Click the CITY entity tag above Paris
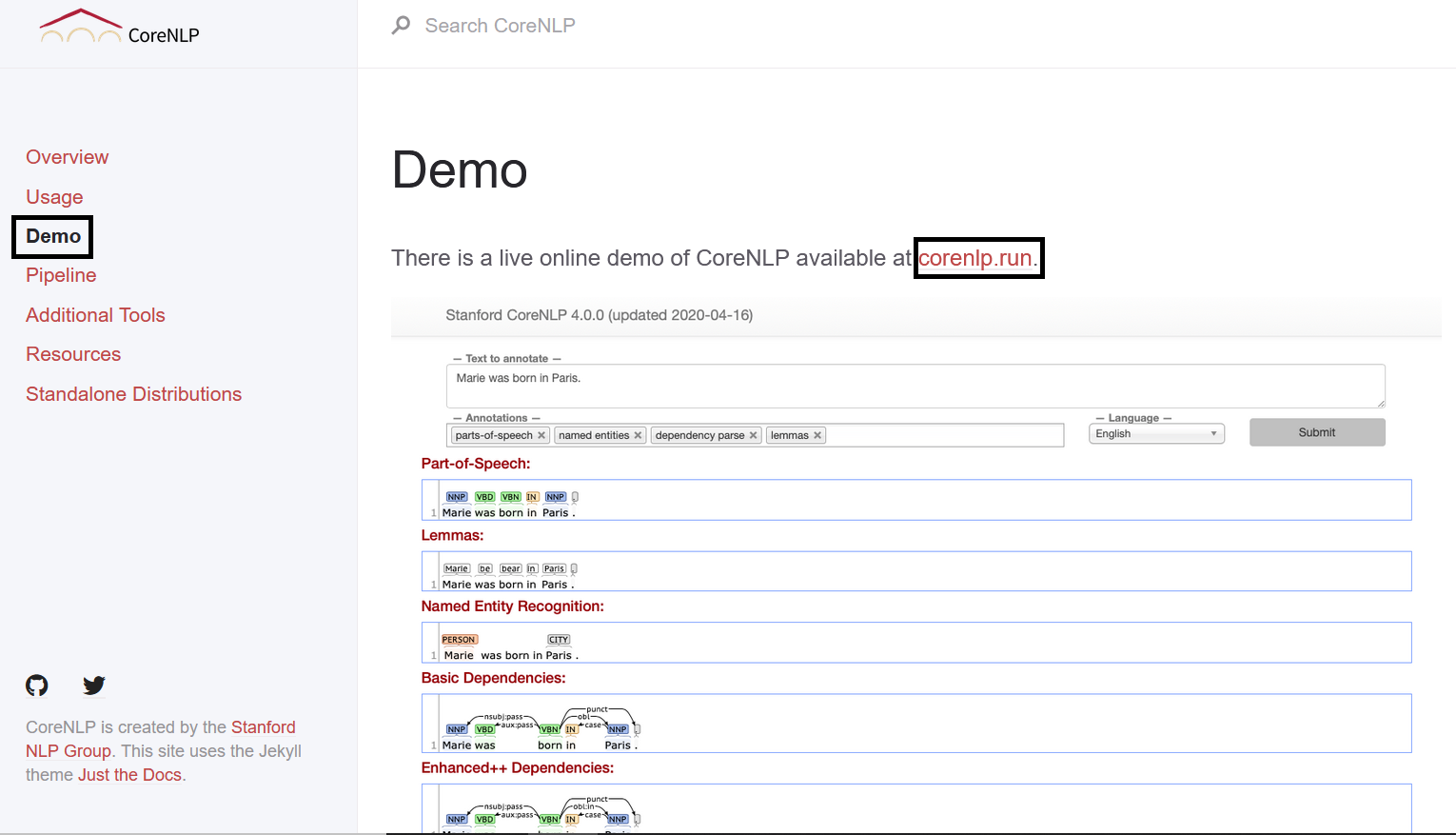This screenshot has height=835, width=1456. 558,639
